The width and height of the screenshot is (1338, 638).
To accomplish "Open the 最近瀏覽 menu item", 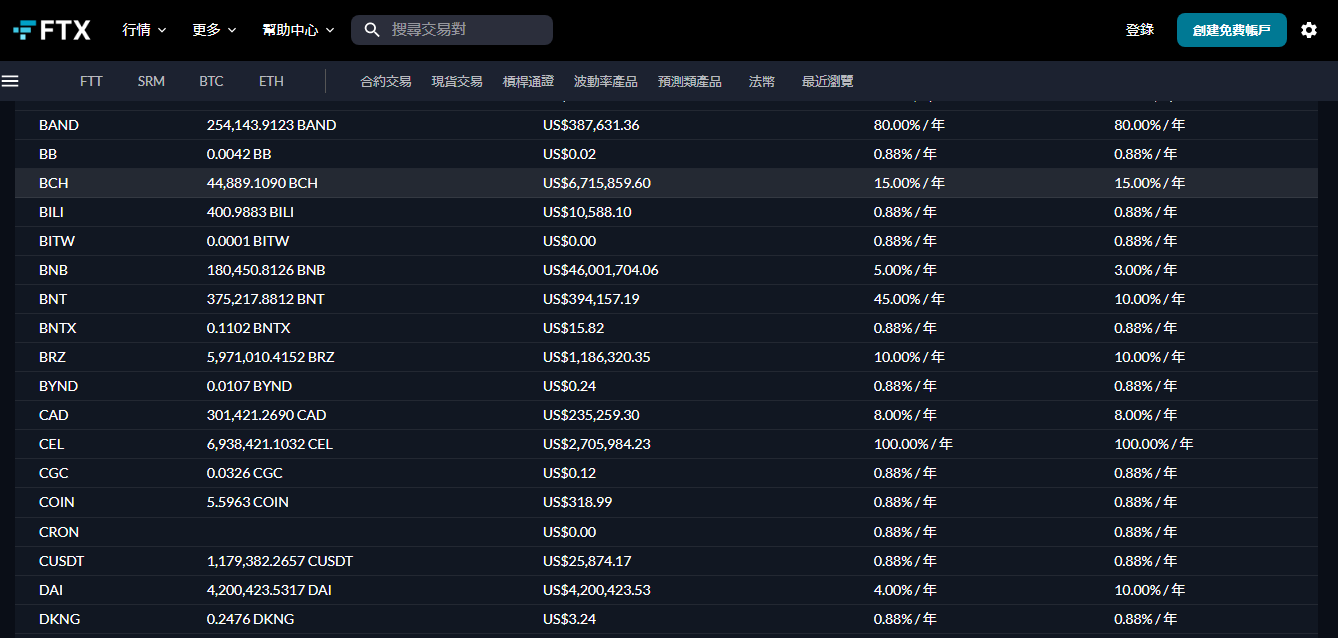I will pyautogui.click(x=828, y=81).
